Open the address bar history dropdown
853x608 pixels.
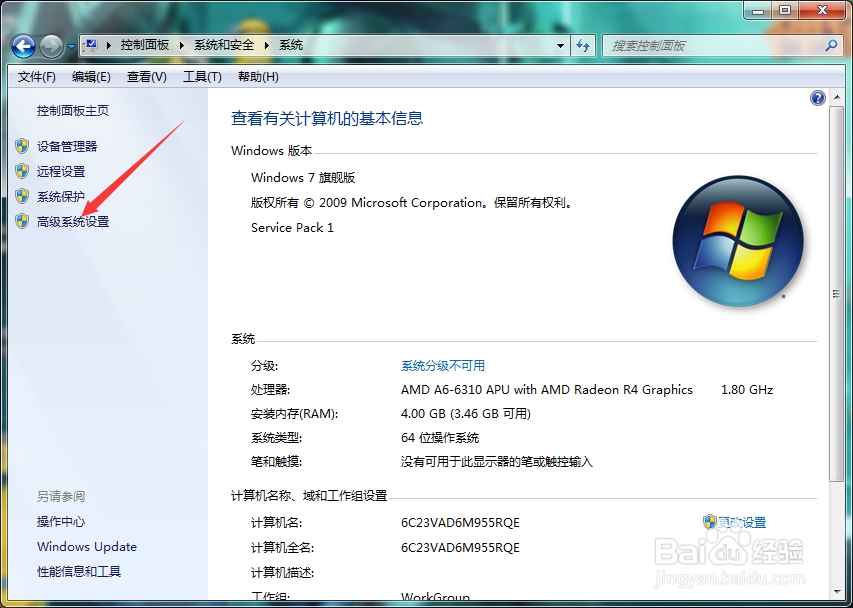(560, 46)
